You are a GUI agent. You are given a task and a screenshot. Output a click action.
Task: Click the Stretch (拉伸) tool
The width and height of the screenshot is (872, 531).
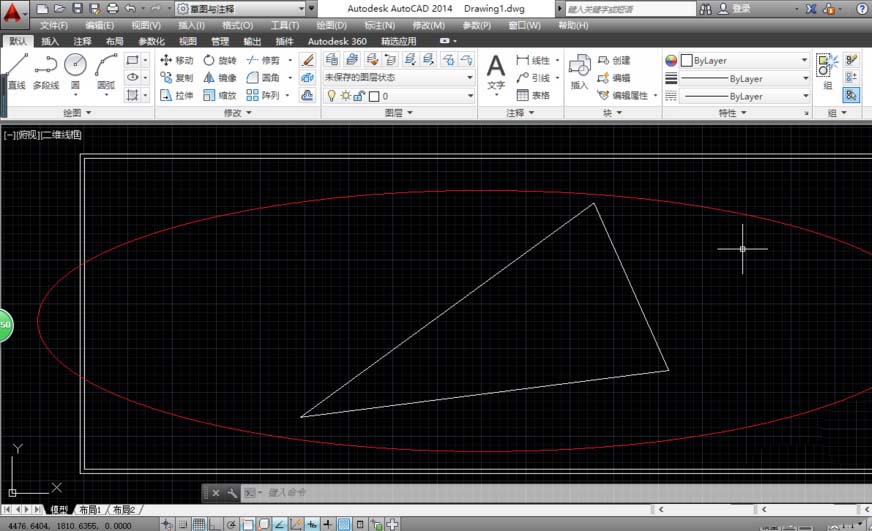click(x=176, y=96)
